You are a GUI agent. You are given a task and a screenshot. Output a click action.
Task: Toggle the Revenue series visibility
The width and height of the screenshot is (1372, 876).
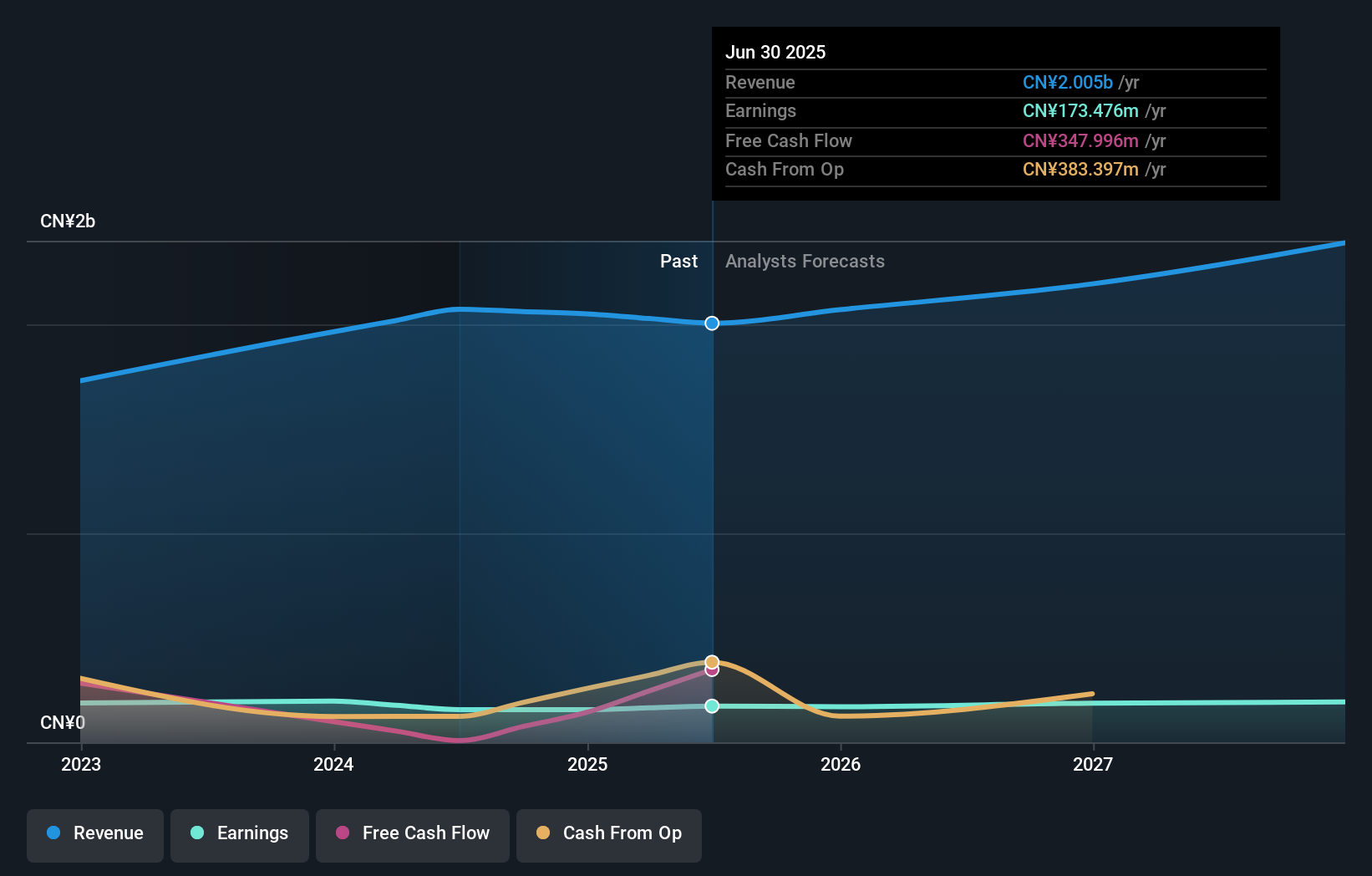(x=94, y=833)
